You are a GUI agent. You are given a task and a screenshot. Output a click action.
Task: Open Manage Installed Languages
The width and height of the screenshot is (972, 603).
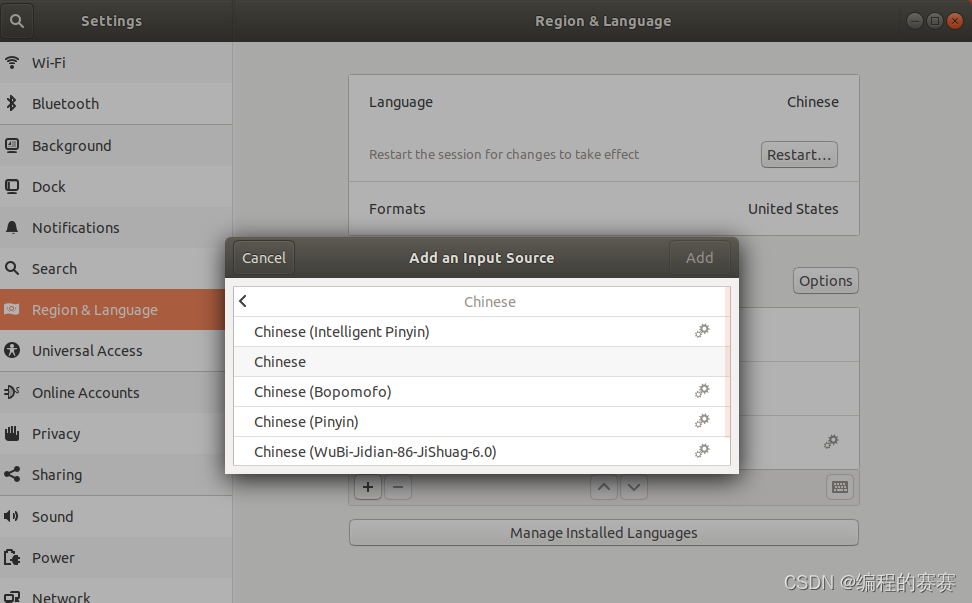[603, 532]
